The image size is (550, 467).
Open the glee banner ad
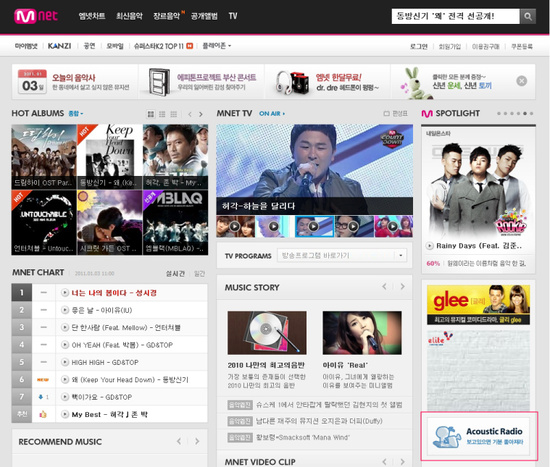coord(478,305)
